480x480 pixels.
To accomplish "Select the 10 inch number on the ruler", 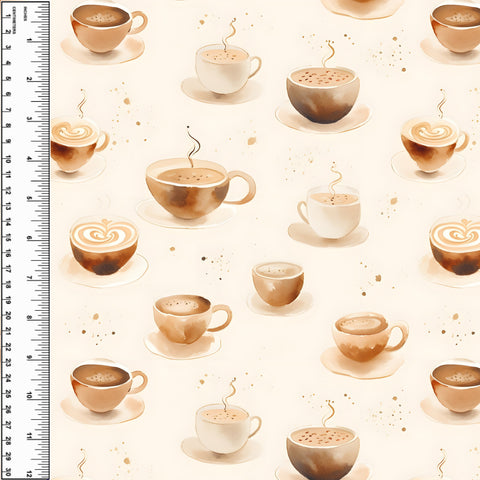I will point(30,396).
